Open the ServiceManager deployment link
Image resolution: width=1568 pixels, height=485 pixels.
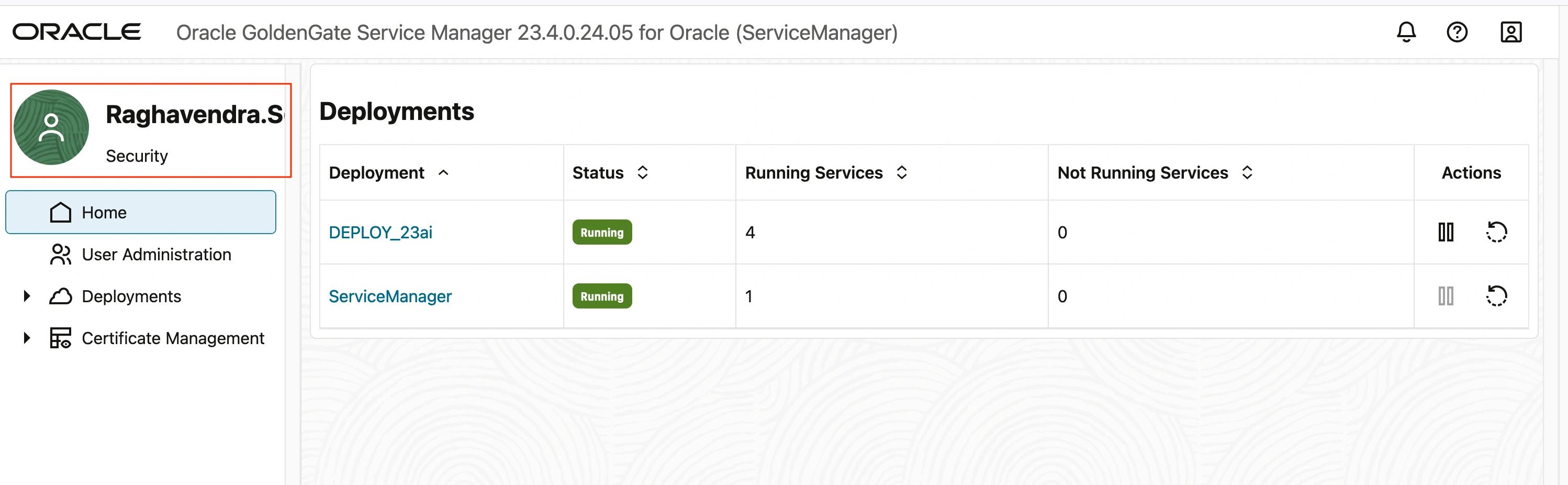tap(390, 296)
